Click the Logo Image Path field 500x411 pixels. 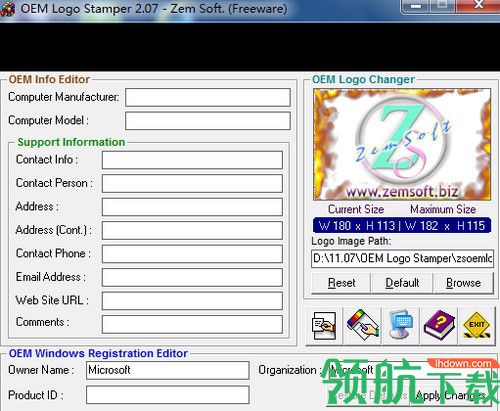point(402,258)
